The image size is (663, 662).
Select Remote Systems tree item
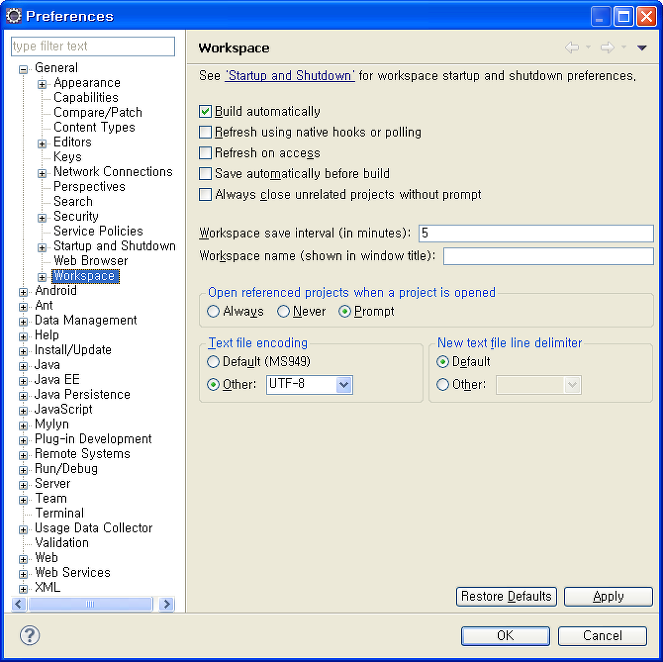[x=82, y=454]
